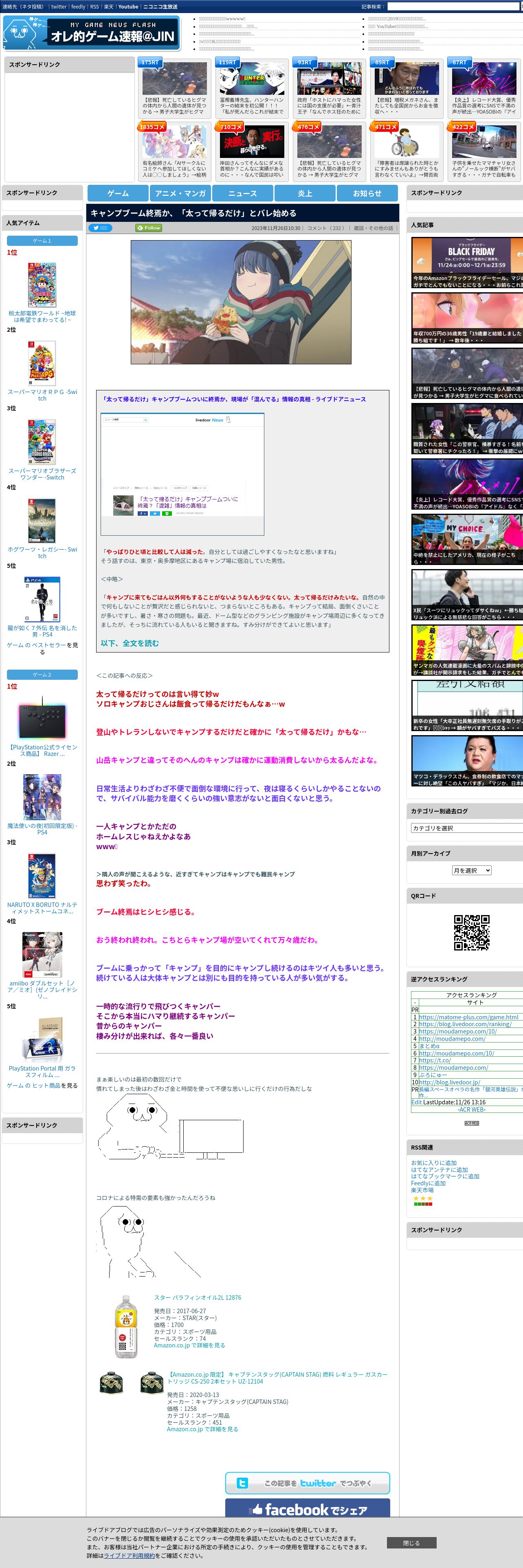Click the 記事検索 search input field
The height and width of the screenshot is (1568, 523).
pos(453,7)
